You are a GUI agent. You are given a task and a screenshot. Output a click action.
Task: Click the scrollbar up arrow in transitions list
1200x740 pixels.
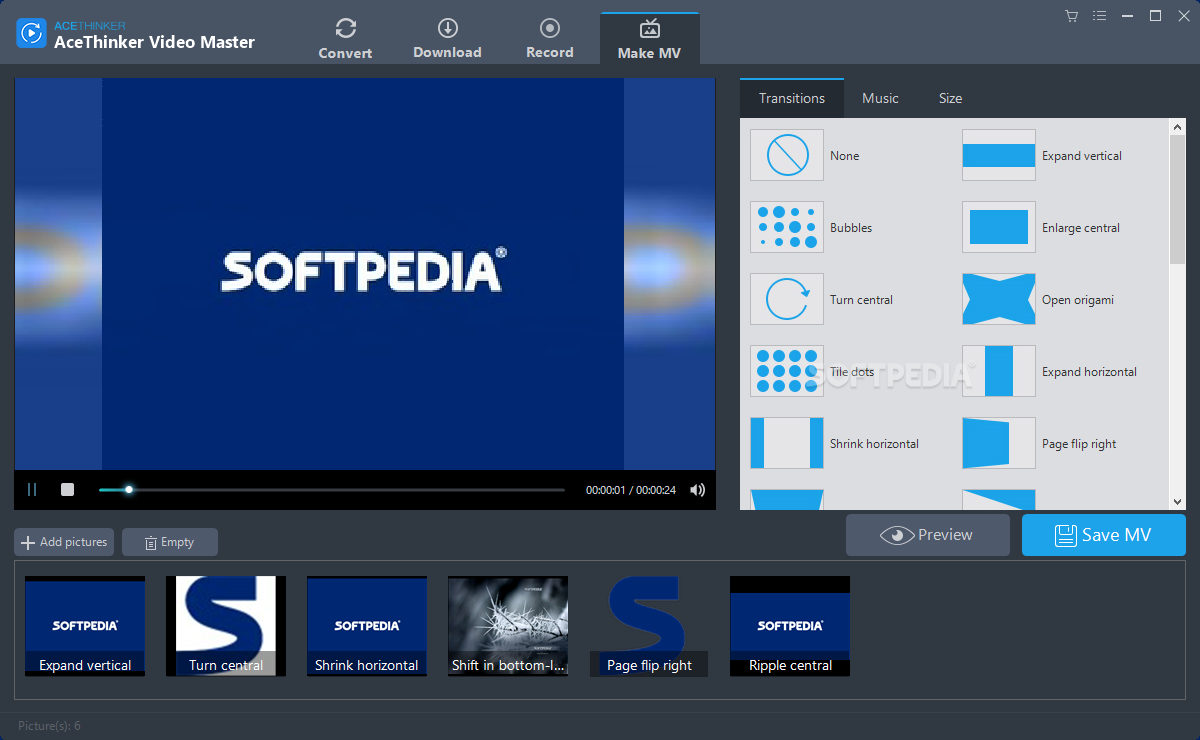point(1177,126)
